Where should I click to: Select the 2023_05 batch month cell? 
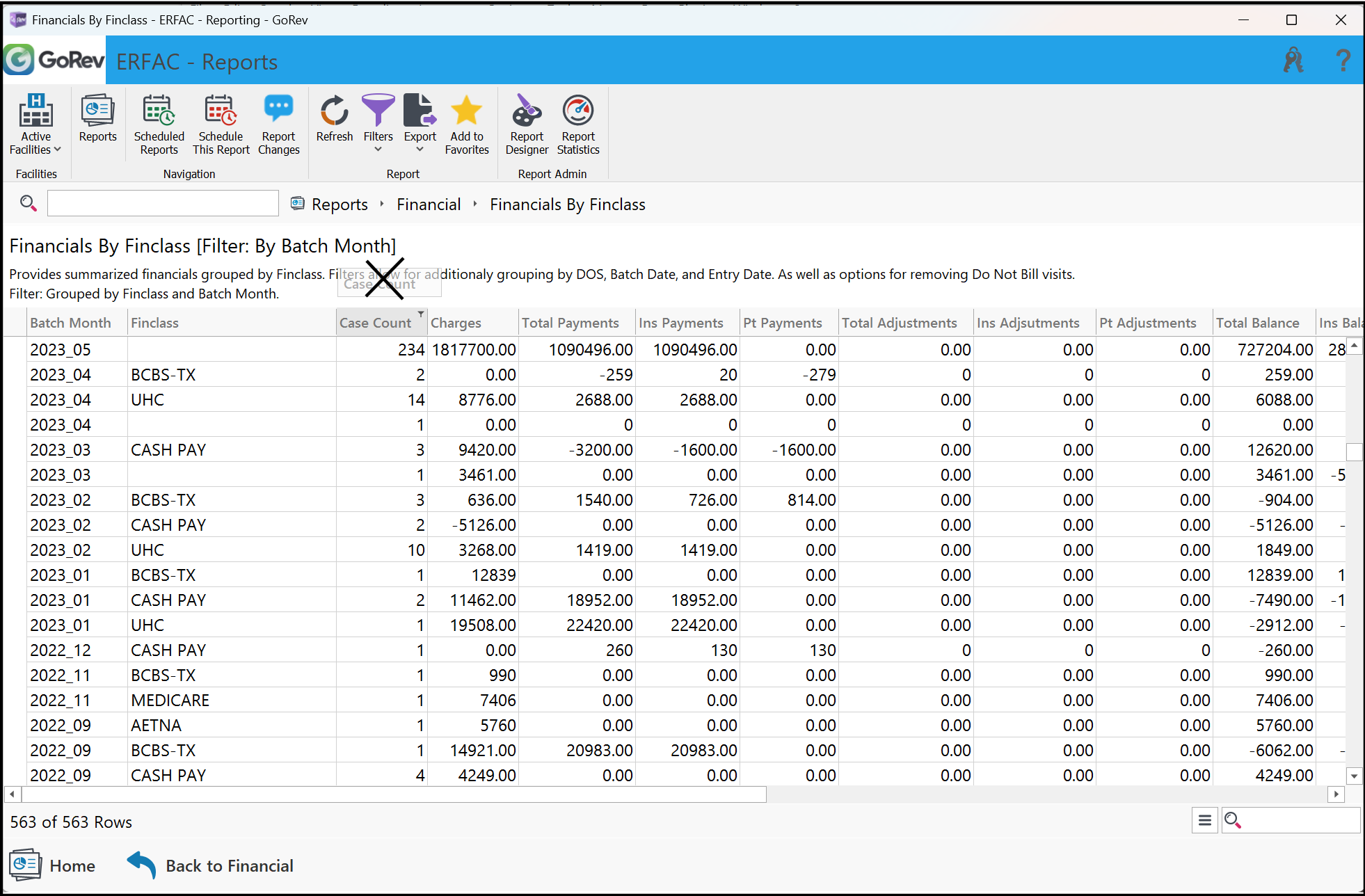(77, 349)
